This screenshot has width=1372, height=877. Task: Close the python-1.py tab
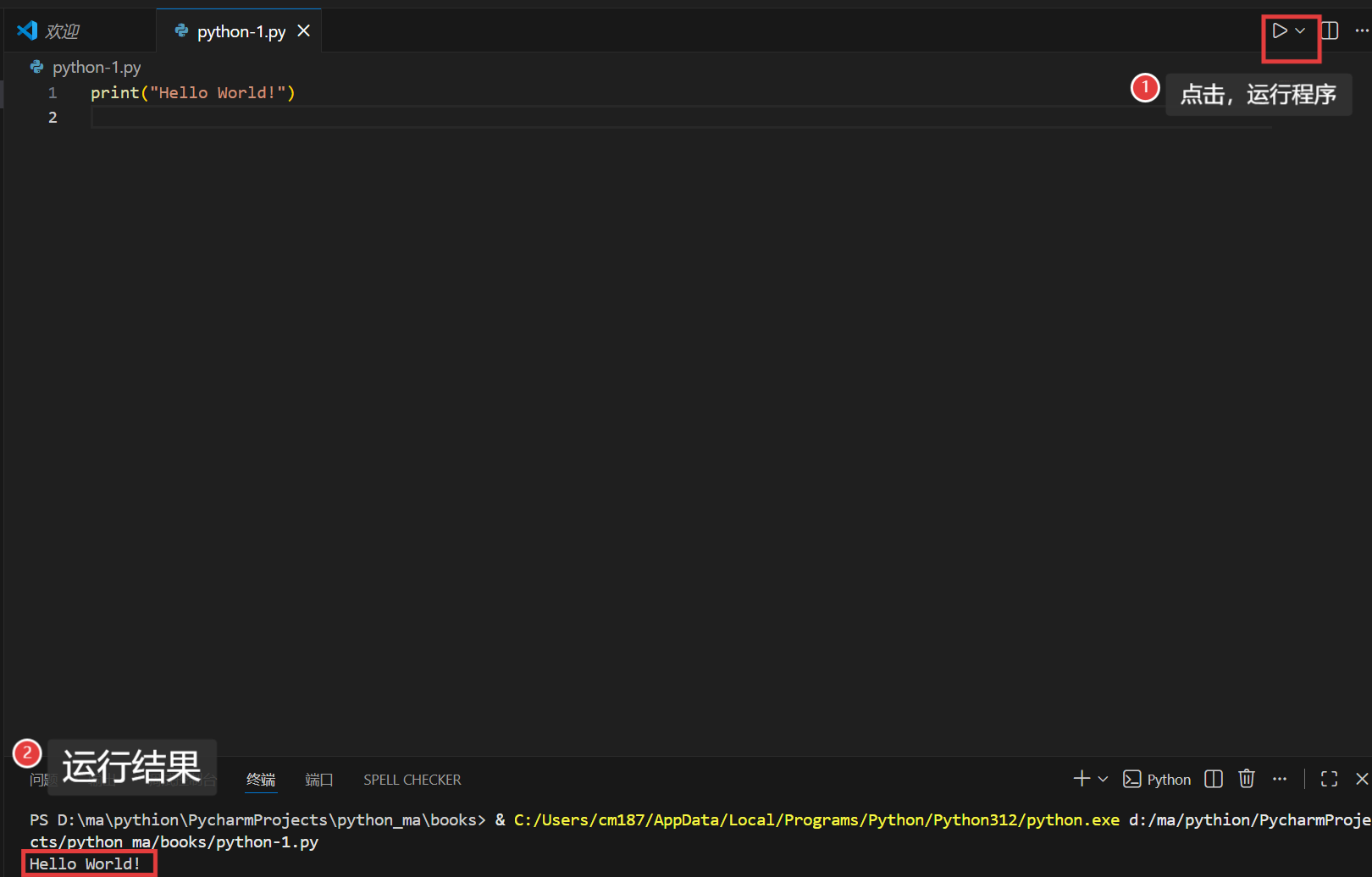tap(304, 31)
